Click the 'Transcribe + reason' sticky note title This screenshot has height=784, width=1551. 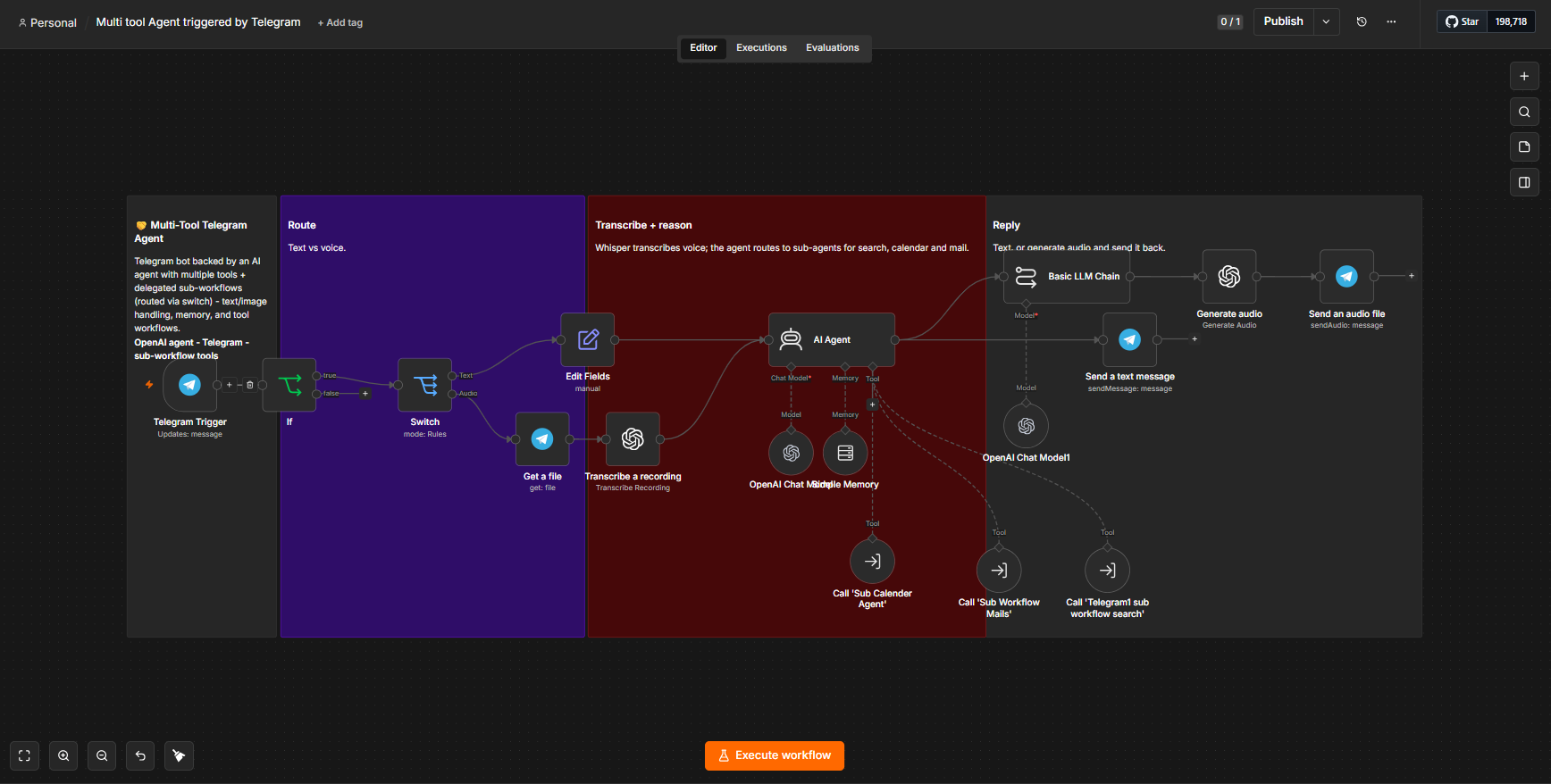pos(643,225)
